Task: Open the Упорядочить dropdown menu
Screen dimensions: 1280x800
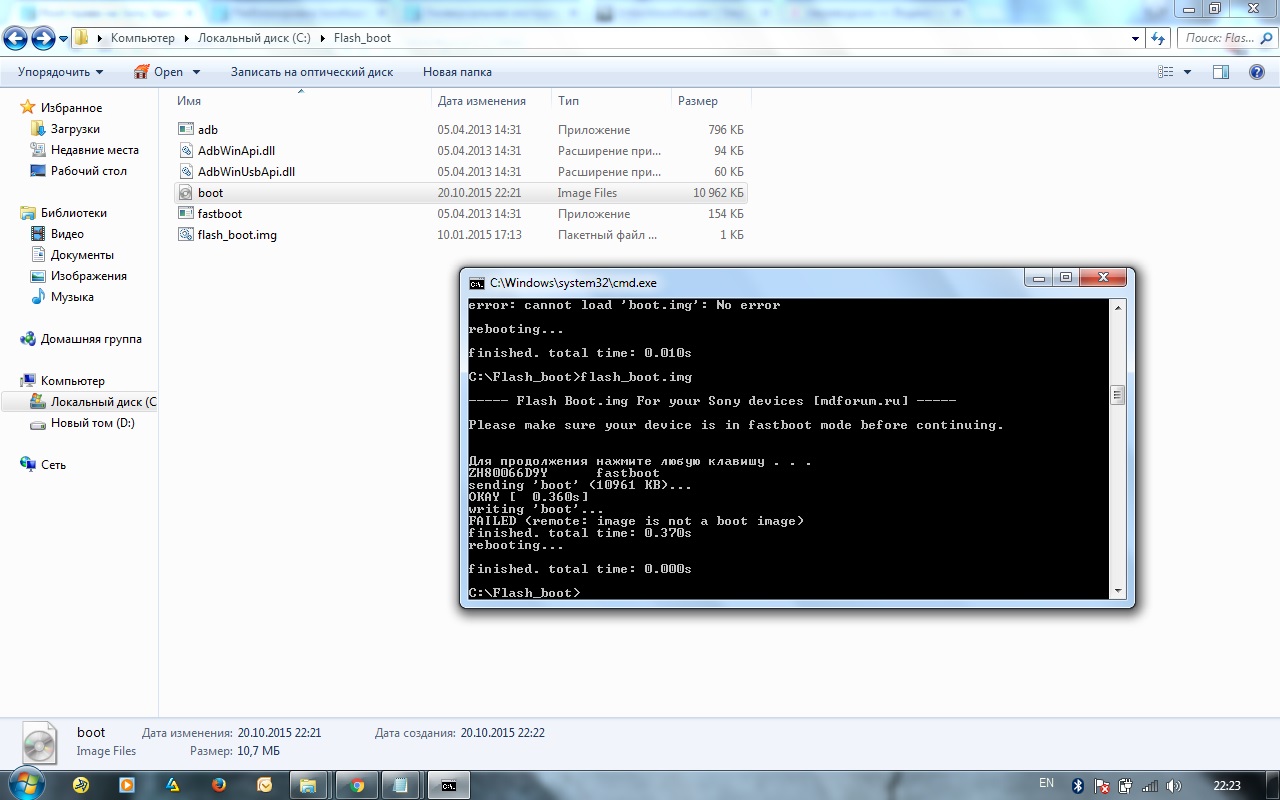Action: pyautogui.click(x=60, y=72)
